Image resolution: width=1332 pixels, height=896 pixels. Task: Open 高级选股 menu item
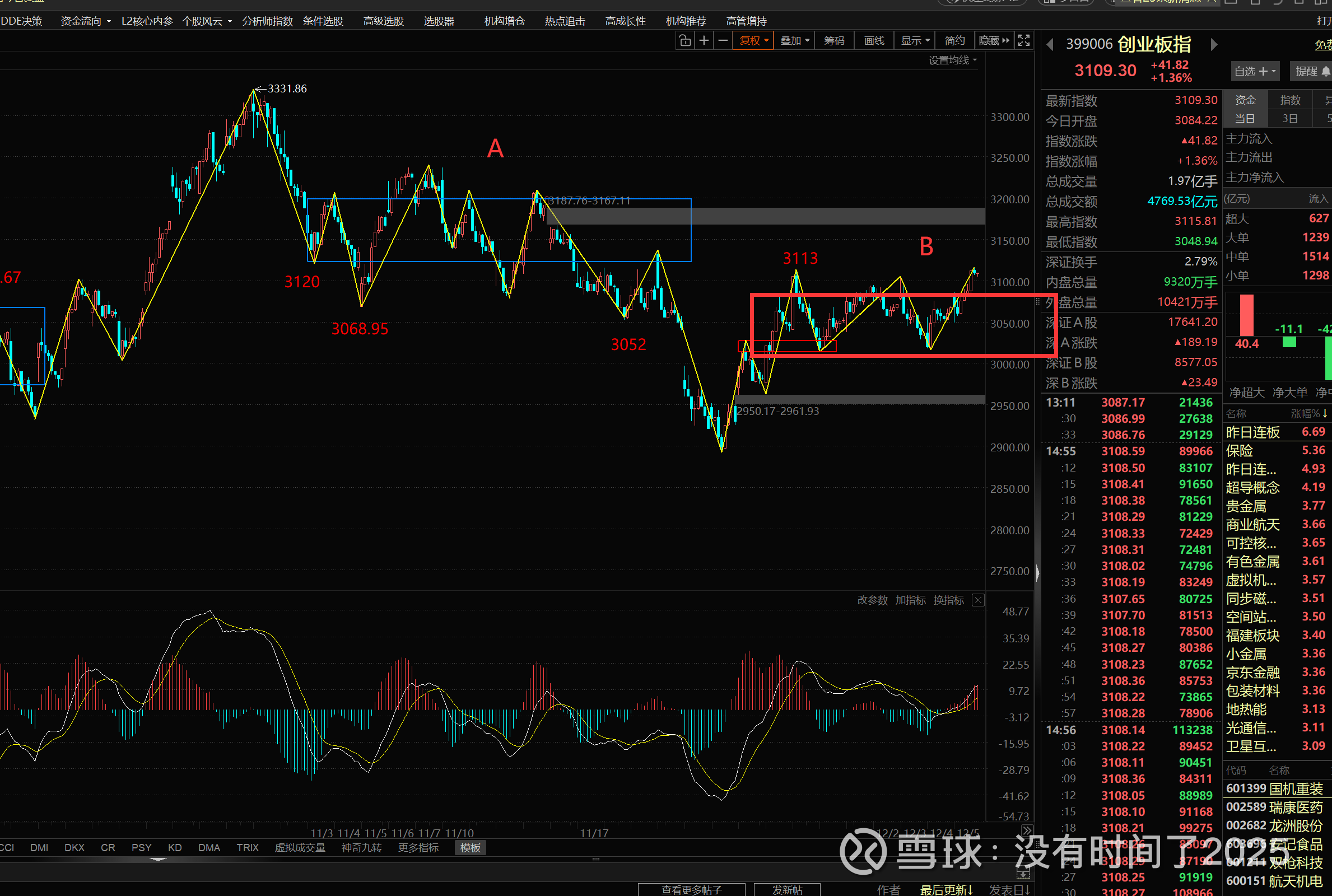pyautogui.click(x=384, y=21)
